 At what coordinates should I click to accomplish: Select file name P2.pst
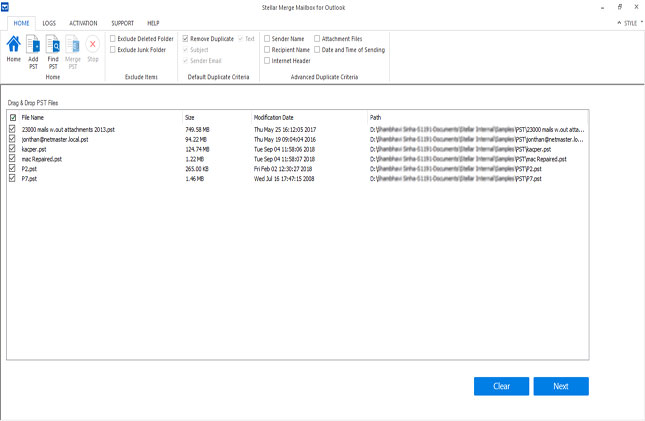click(29, 169)
